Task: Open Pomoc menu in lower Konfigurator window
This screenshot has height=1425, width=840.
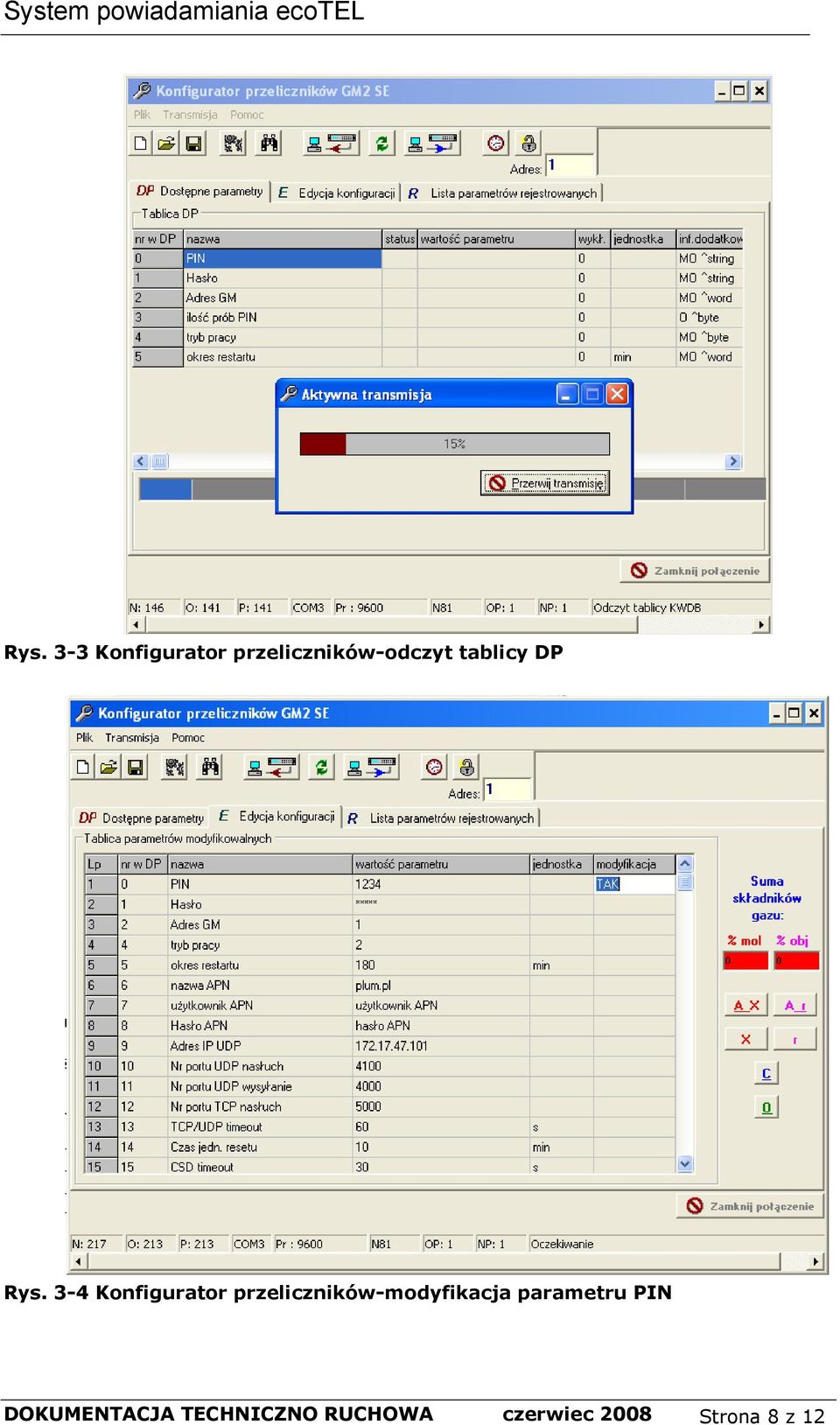Action: [188, 737]
